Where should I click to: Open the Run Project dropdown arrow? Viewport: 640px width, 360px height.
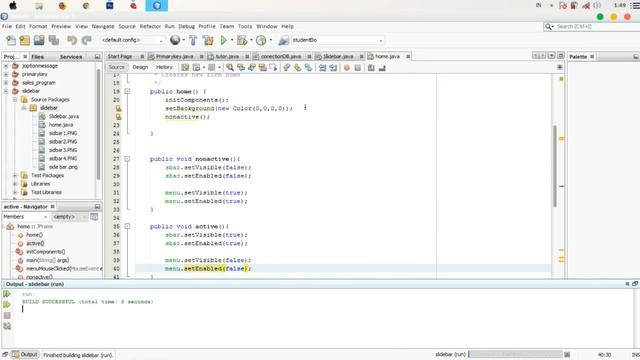pyautogui.click(x=232, y=40)
